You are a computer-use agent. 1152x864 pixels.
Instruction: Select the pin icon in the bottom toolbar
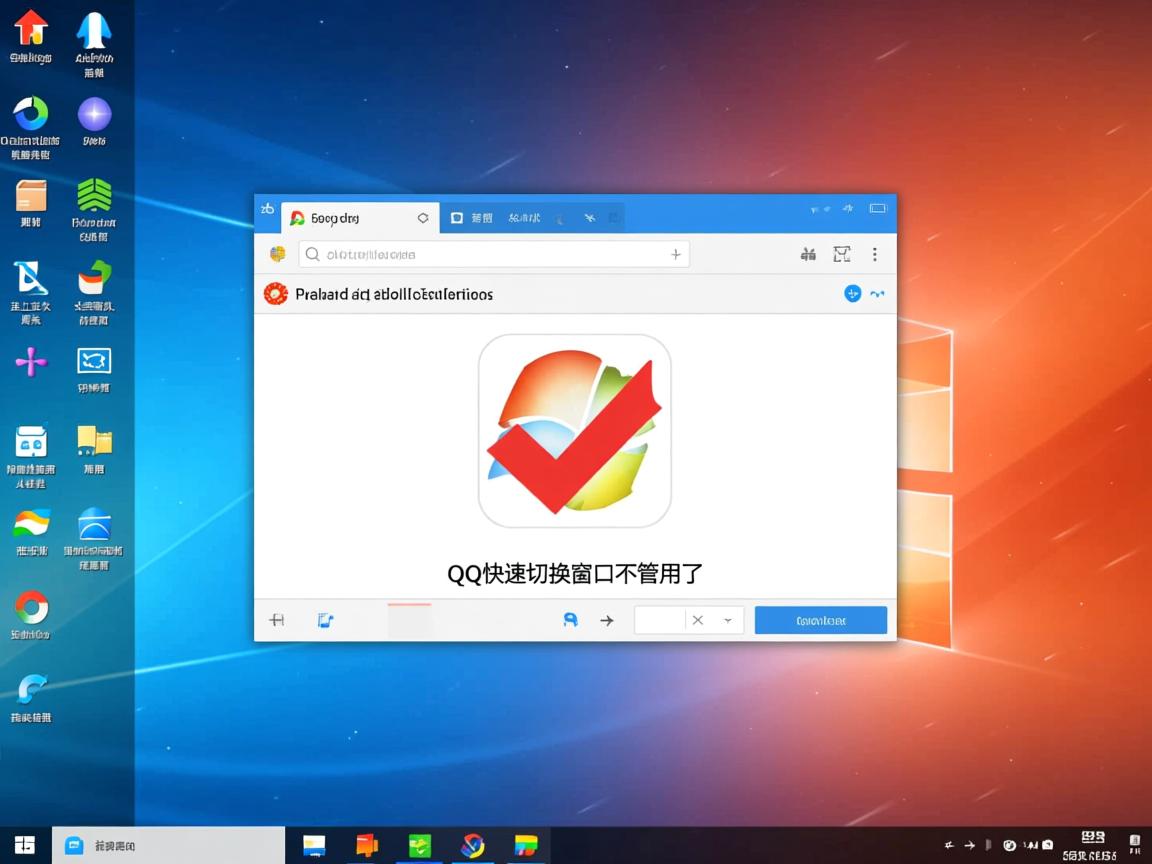pos(276,620)
